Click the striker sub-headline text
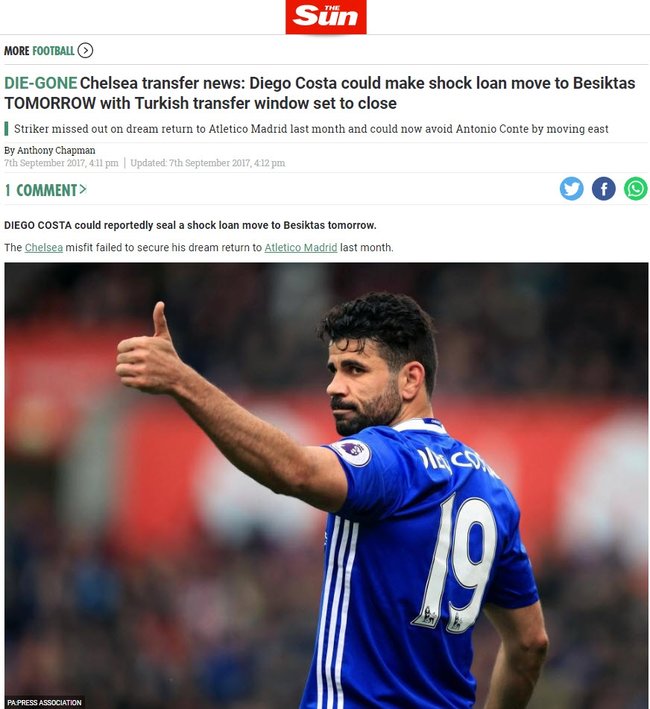650x709 pixels. pyautogui.click(x=311, y=129)
